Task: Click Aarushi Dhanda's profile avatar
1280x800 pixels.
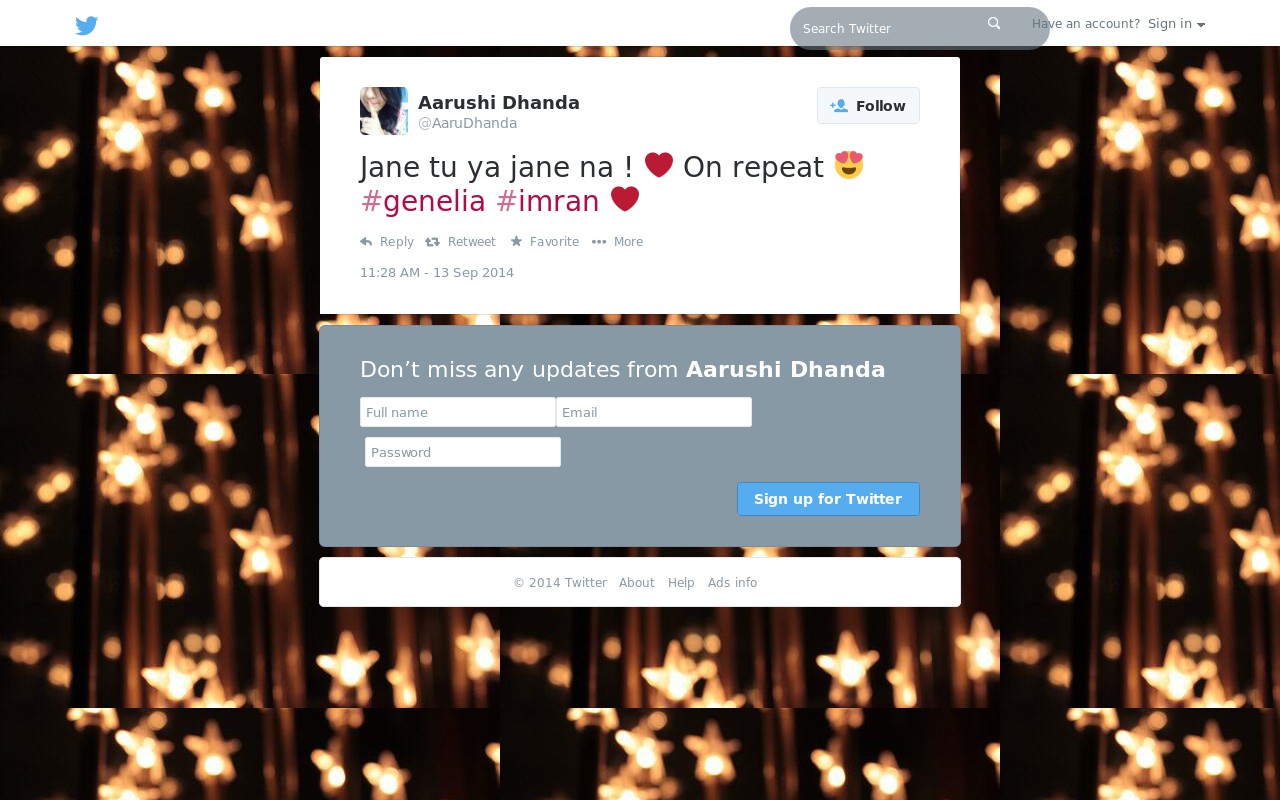Action: 384,111
